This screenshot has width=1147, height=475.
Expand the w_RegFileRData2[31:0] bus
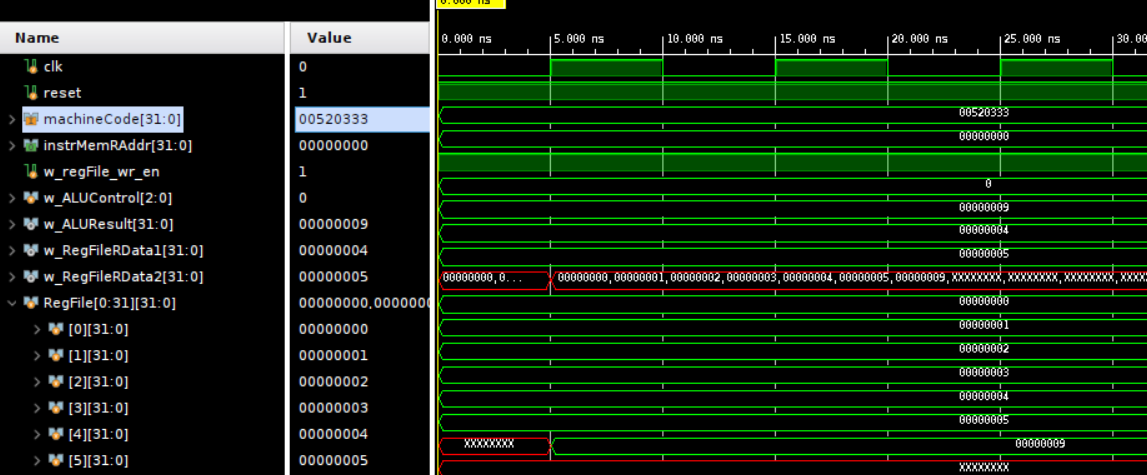tap(11, 277)
